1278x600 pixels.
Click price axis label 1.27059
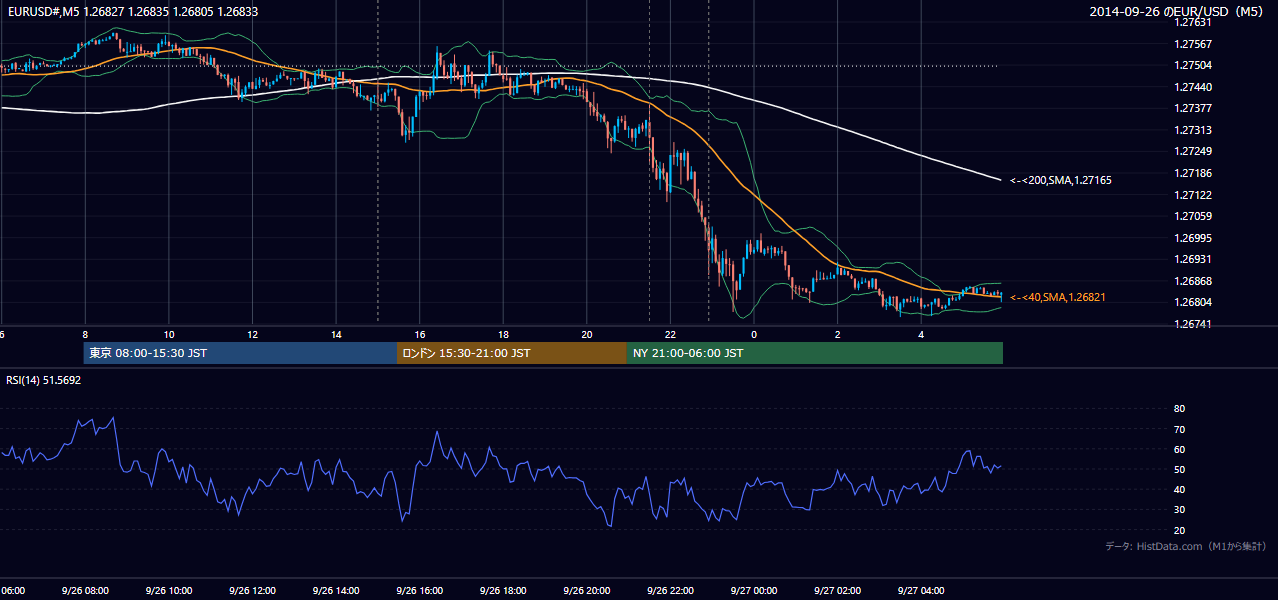(x=1193, y=216)
